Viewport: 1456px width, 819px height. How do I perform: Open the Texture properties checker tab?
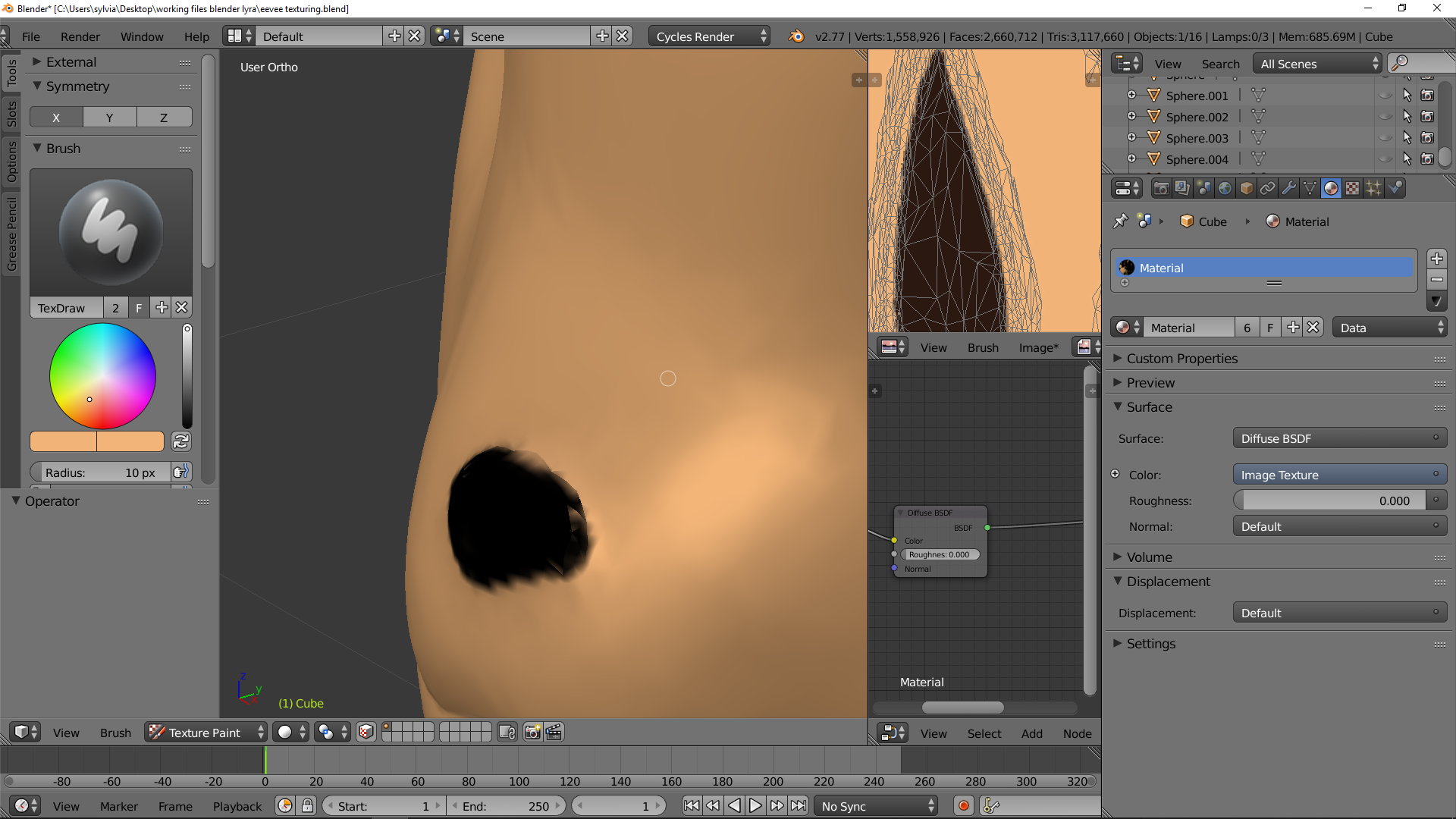(1352, 188)
